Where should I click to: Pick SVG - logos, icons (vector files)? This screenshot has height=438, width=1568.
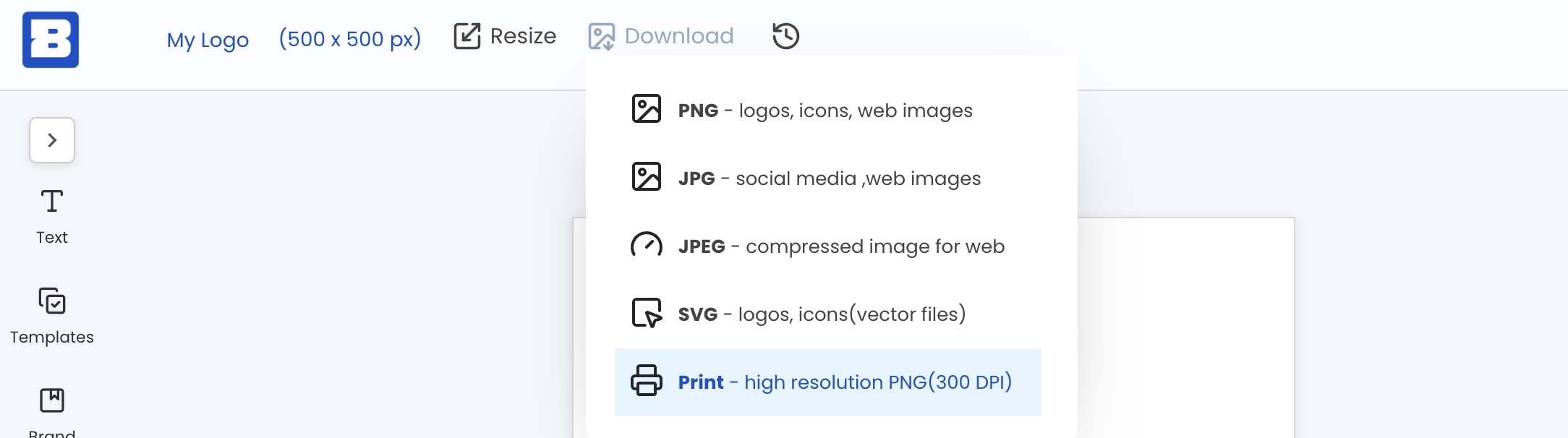(x=822, y=314)
